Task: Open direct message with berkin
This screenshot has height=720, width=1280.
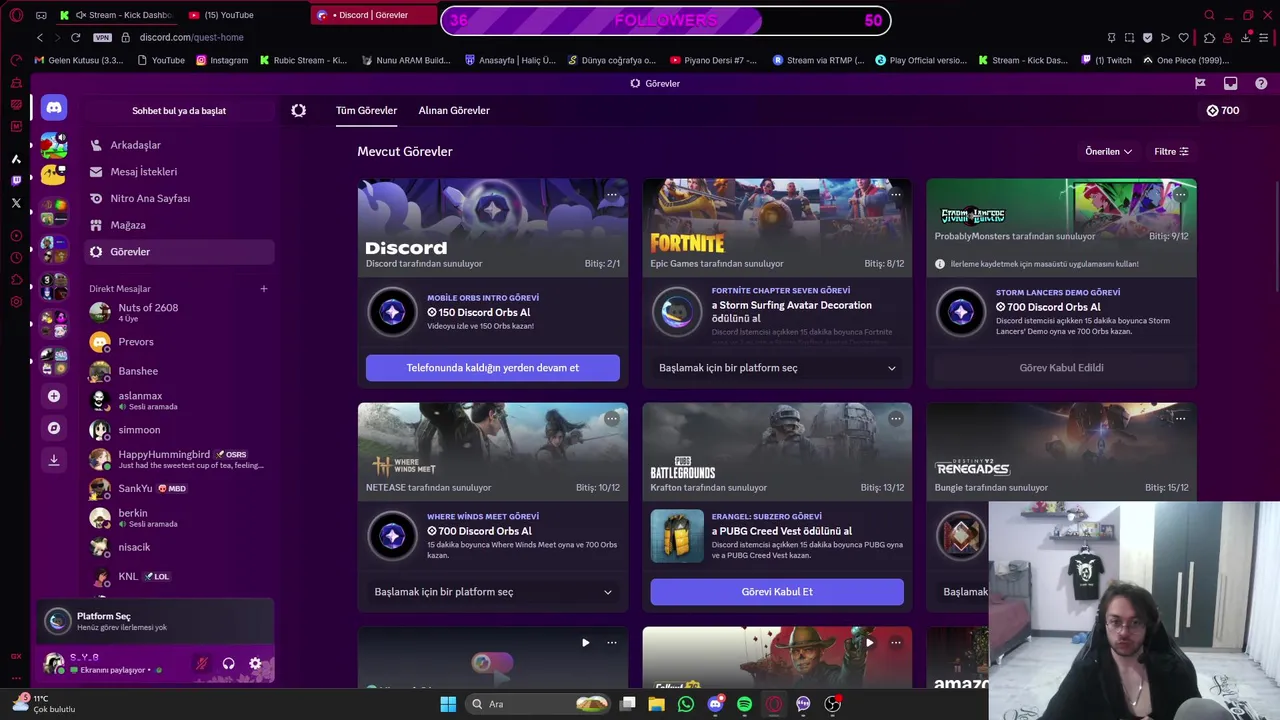Action: 179,518
